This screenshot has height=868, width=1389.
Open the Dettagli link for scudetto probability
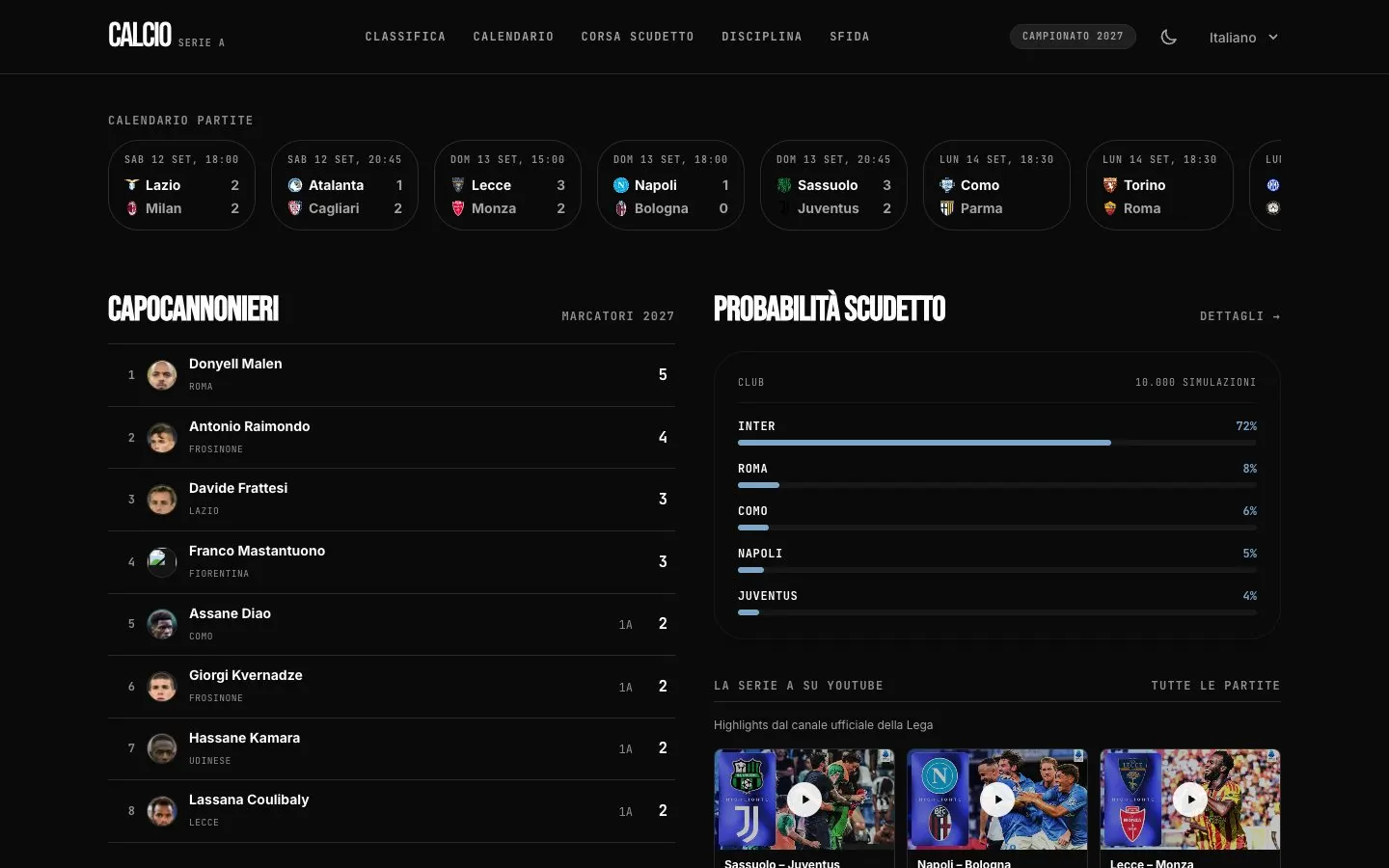coord(1239,316)
